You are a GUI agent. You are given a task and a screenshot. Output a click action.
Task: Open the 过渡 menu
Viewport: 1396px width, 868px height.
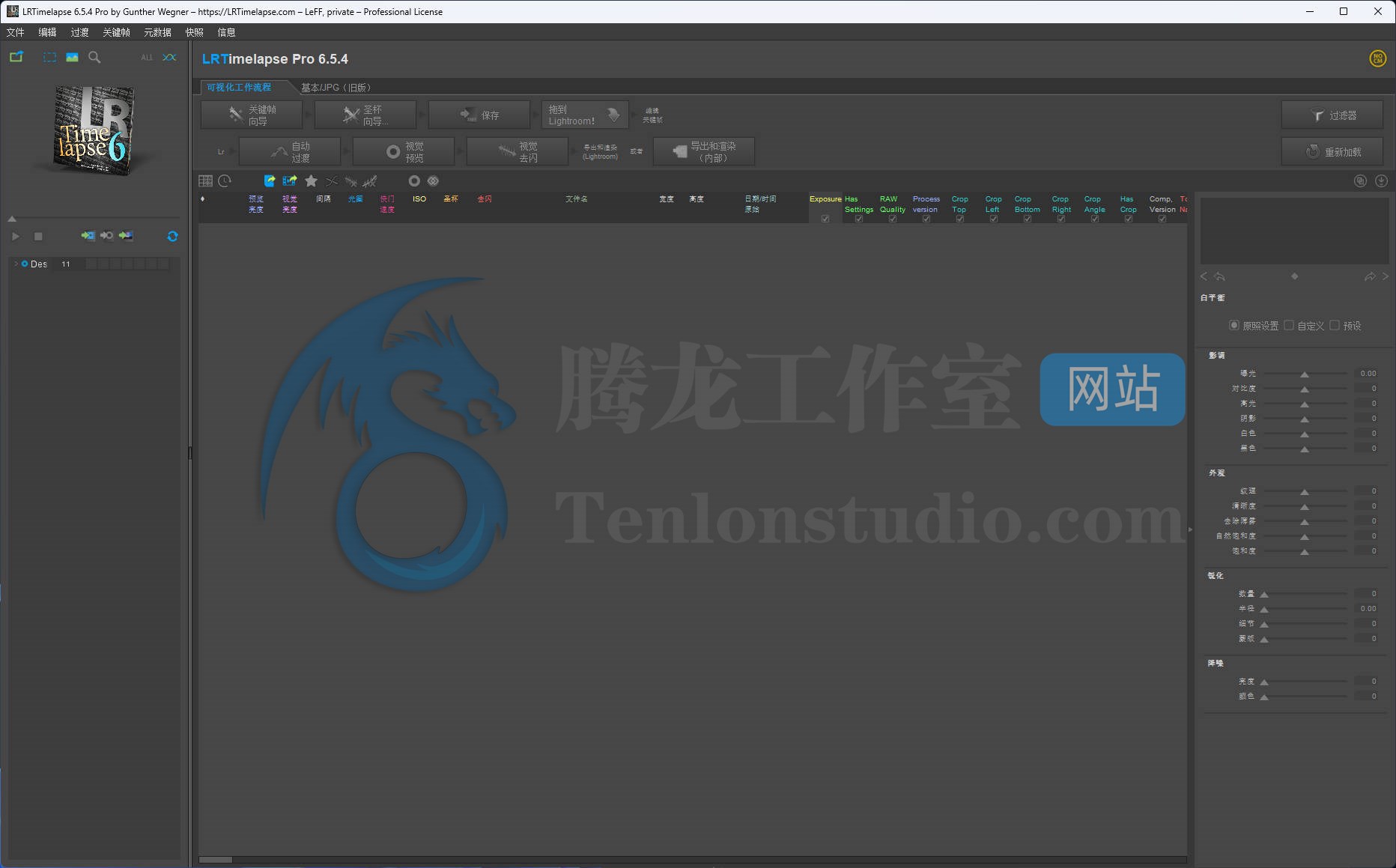[79, 32]
